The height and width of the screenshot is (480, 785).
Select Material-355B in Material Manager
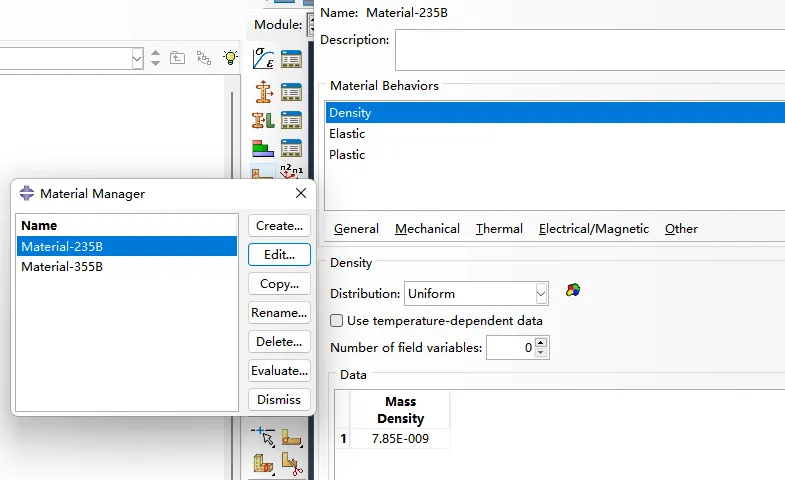[x=127, y=267]
